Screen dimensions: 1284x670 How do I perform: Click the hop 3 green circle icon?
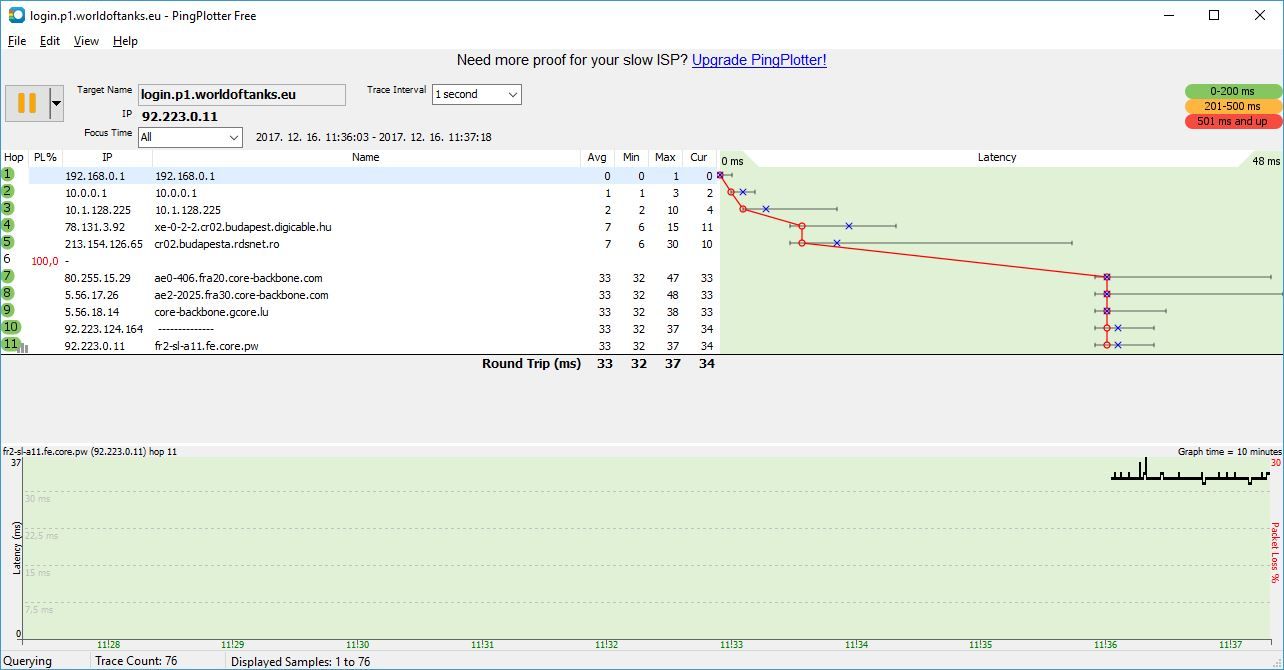coord(8,209)
